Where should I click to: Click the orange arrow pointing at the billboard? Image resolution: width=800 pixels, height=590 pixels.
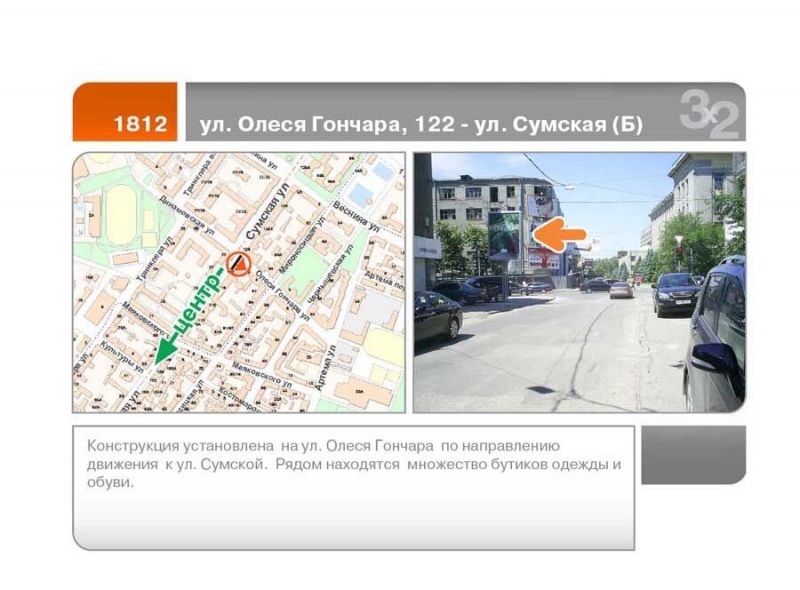pos(560,234)
